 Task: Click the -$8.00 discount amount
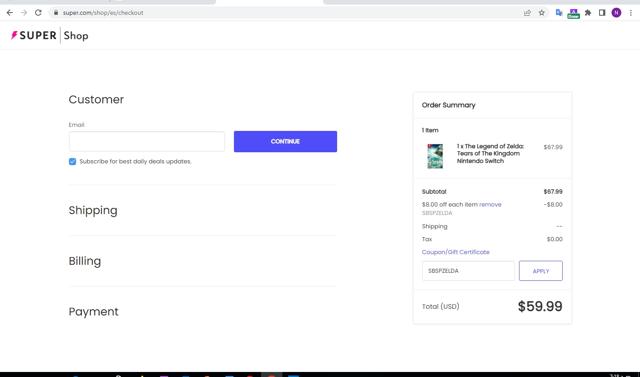pos(553,204)
